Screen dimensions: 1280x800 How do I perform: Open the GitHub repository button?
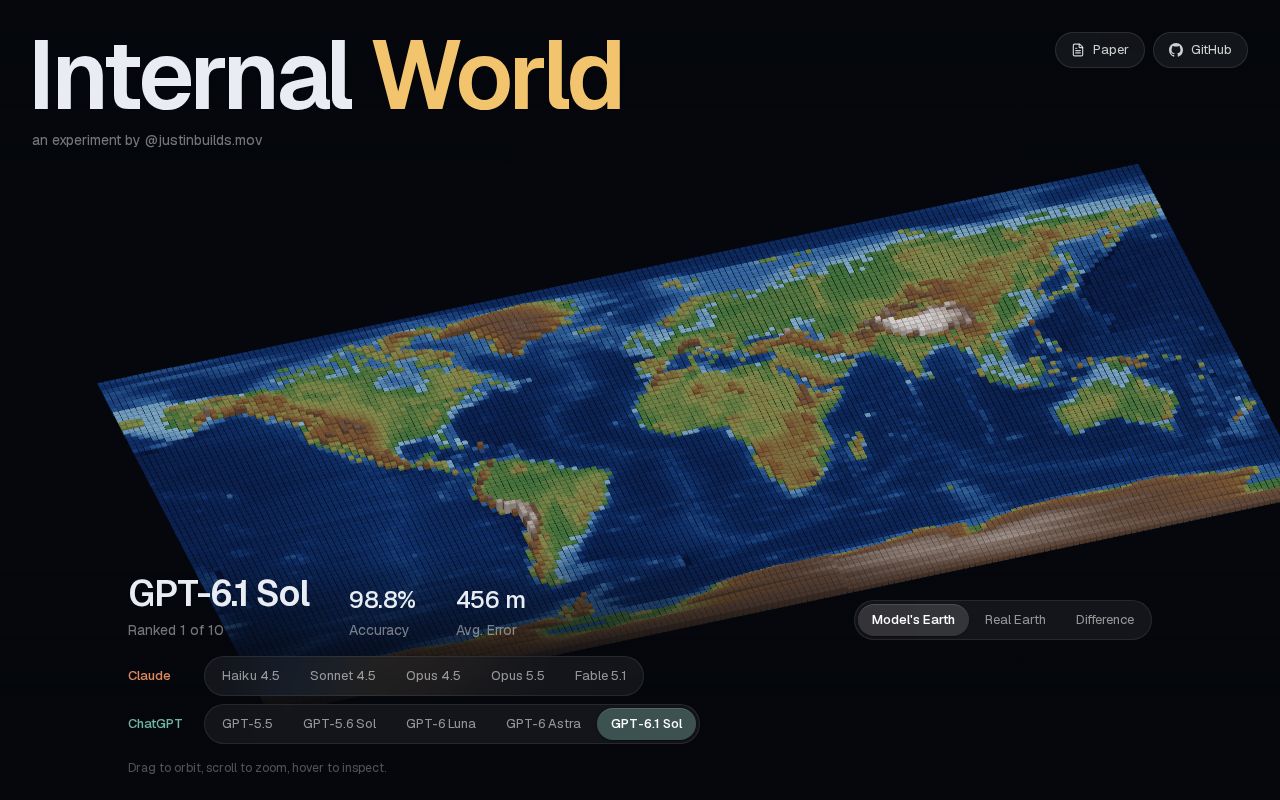pyautogui.click(x=1200, y=50)
